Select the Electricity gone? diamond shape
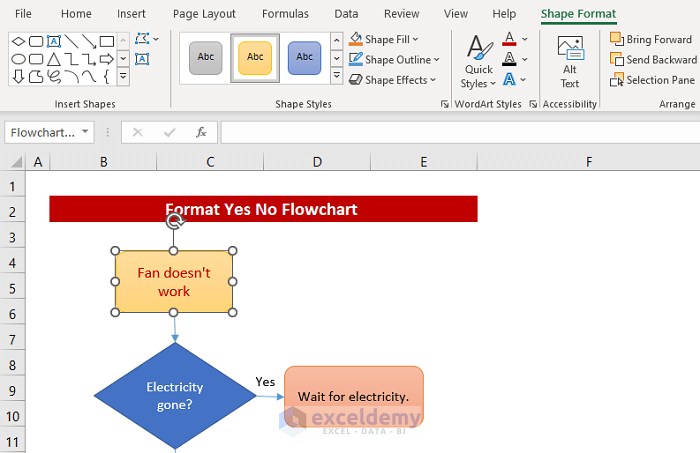This screenshot has width=700, height=453. coord(175,395)
